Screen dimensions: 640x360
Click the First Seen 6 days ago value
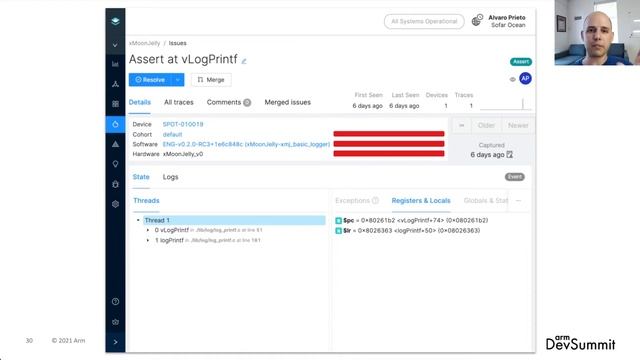point(367,106)
